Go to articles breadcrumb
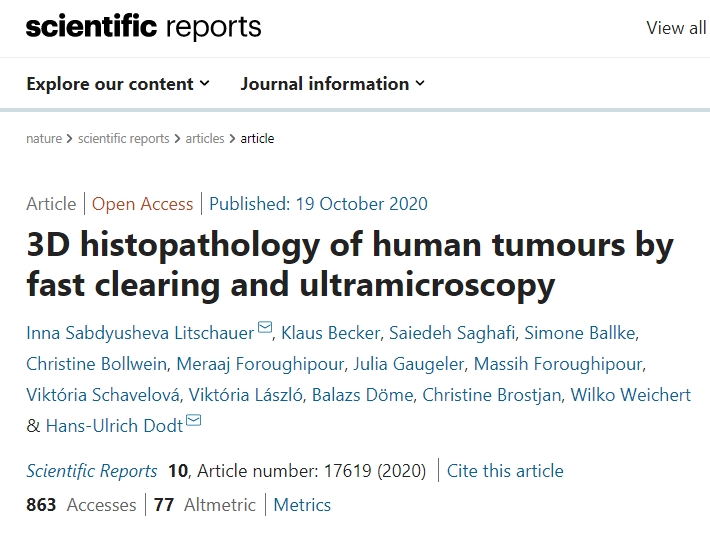The width and height of the screenshot is (710, 534). tap(205, 138)
